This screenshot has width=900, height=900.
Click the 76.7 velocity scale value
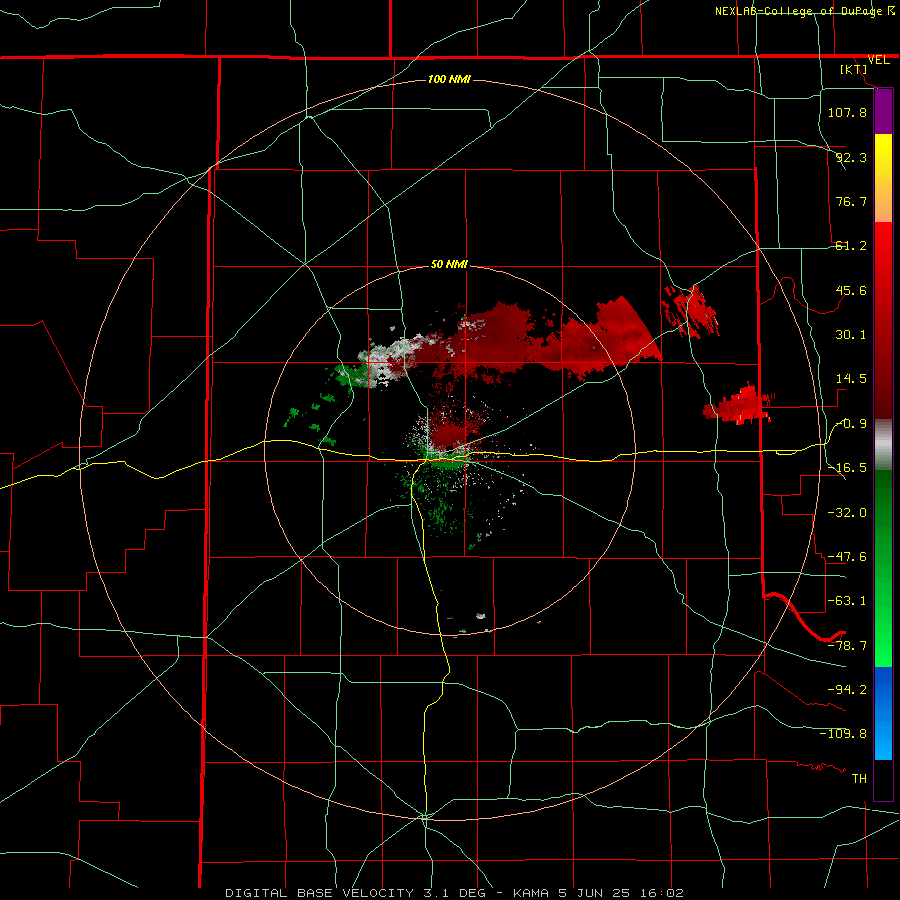point(851,201)
